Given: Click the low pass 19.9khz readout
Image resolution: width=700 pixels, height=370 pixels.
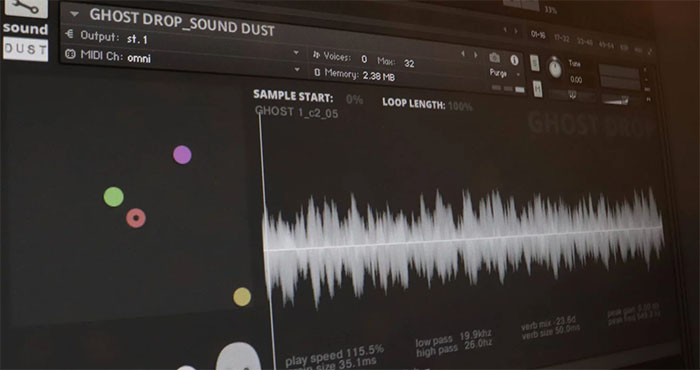Looking at the screenshot, I should click(x=454, y=338).
